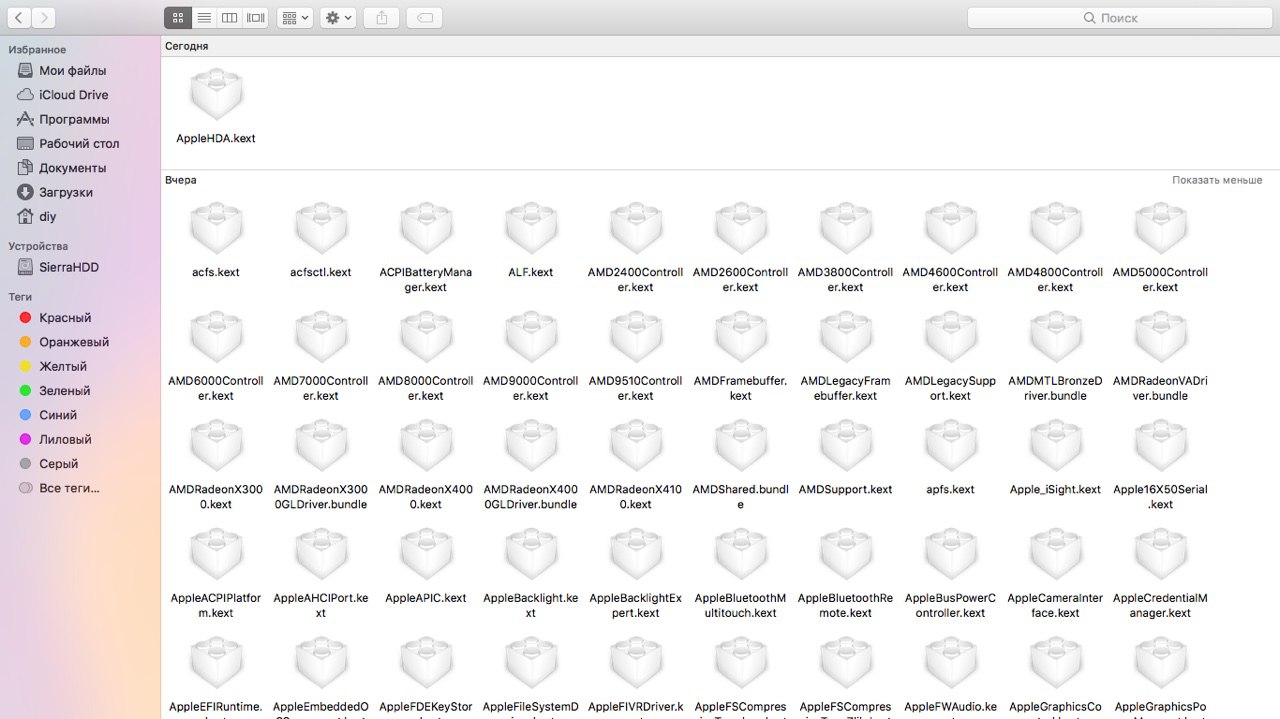Select the AMDFramebuffer.kext icon
The width and height of the screenshot is (1280, 719).
[741, 337]
